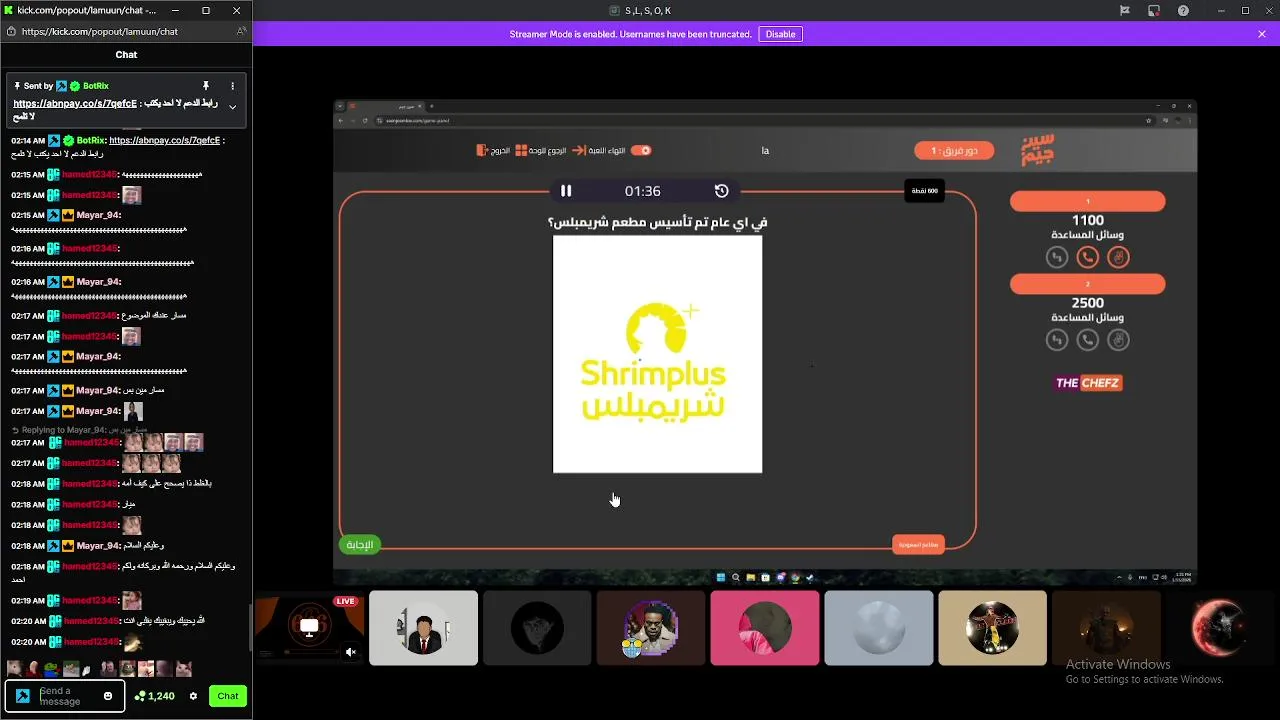Click BotRix username in 02:14 AM message

[x=91, y=141]
